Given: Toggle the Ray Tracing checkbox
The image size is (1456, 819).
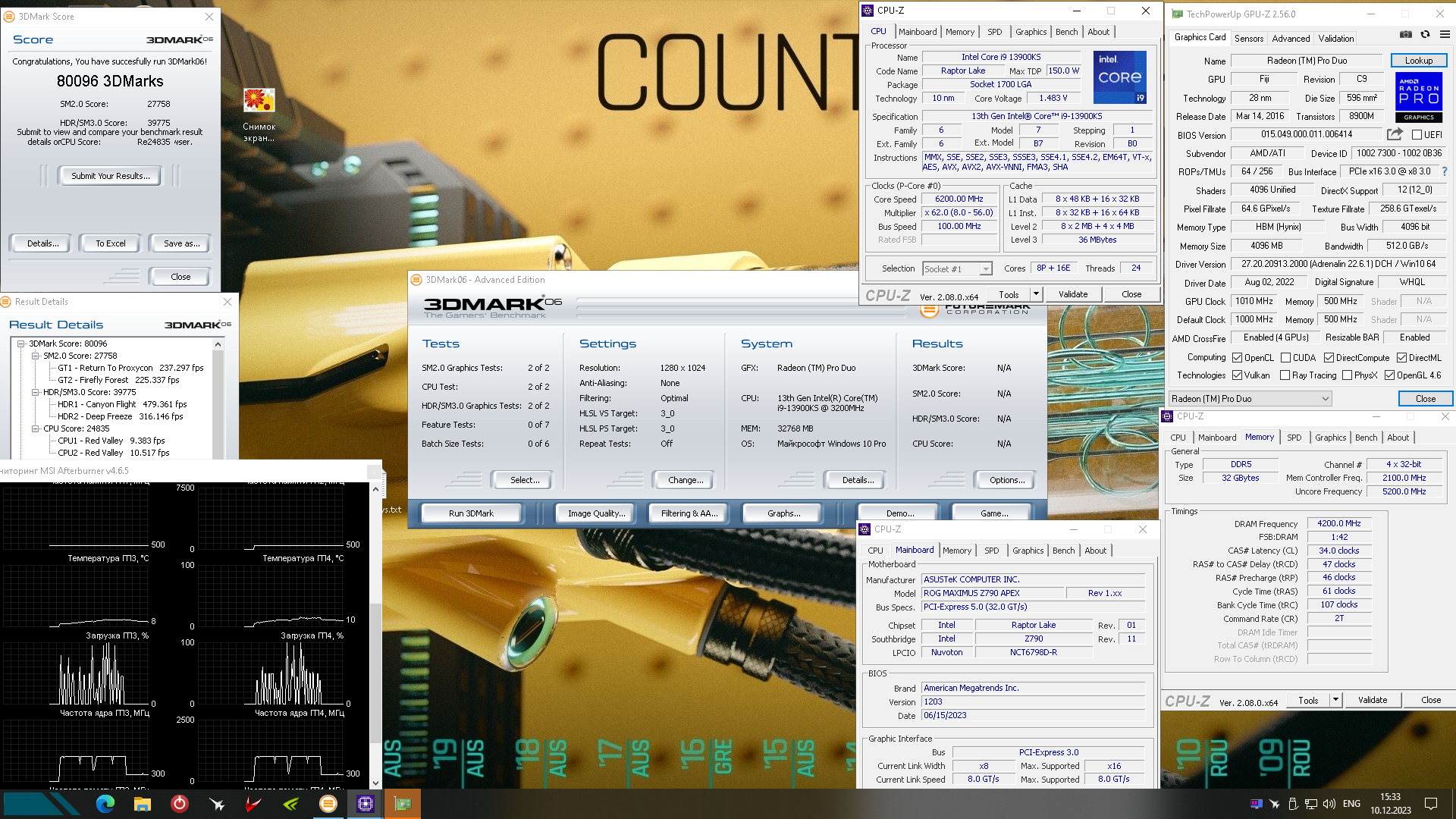Looking at the screenshot, I should point(1285,375).
